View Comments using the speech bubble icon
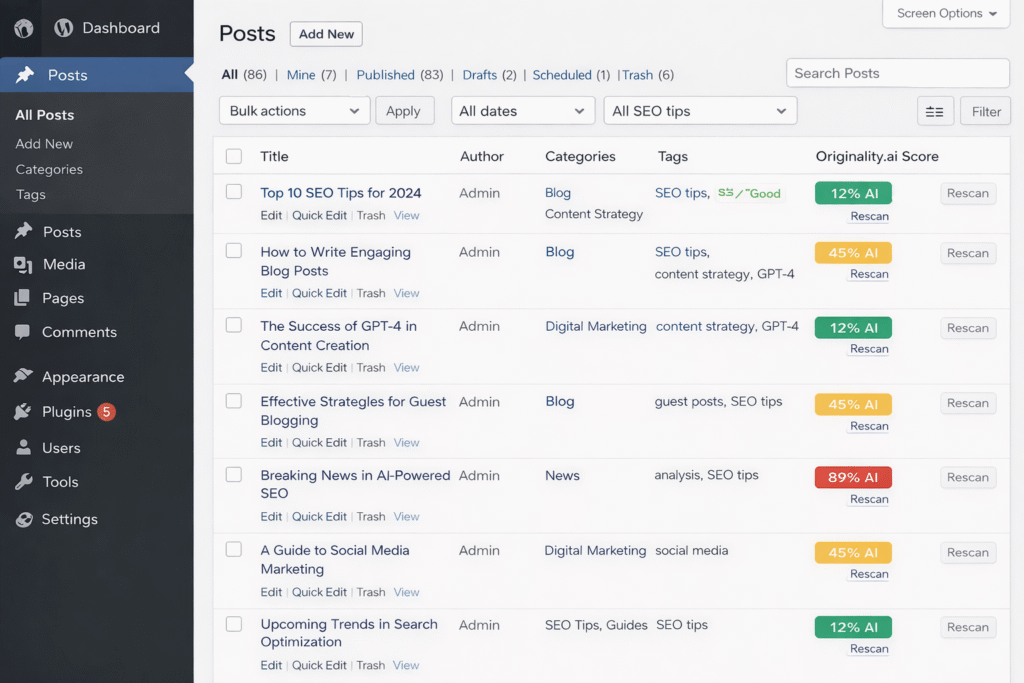 tap(25, 332)
